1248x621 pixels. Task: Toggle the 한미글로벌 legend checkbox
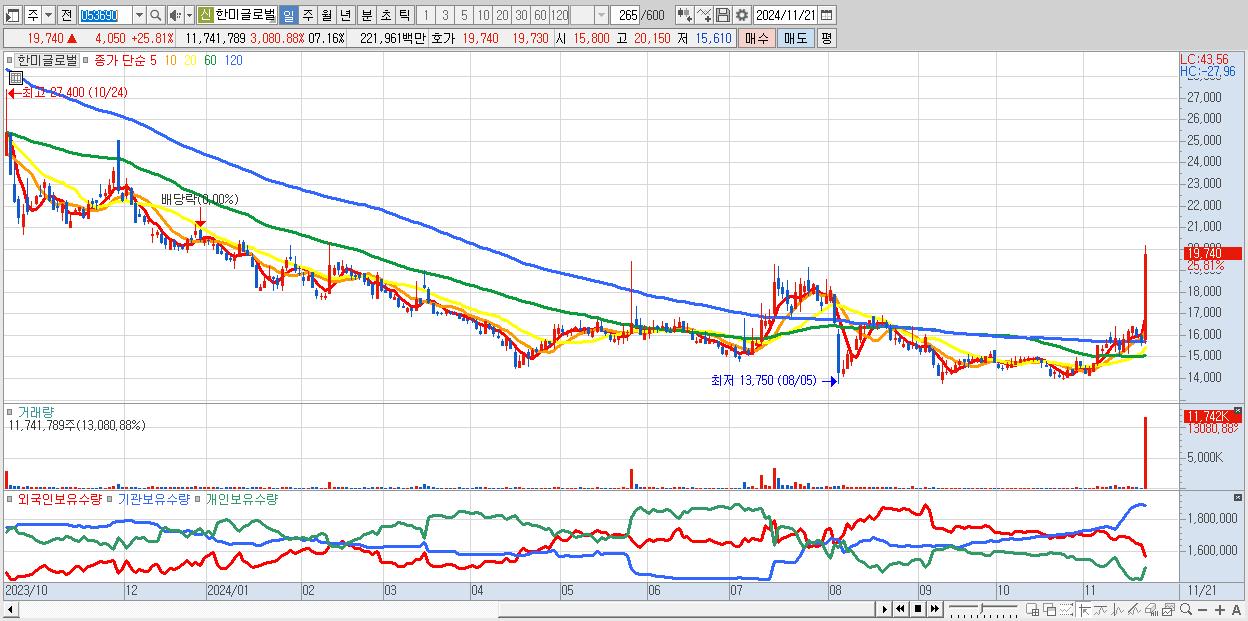(9, 60)
